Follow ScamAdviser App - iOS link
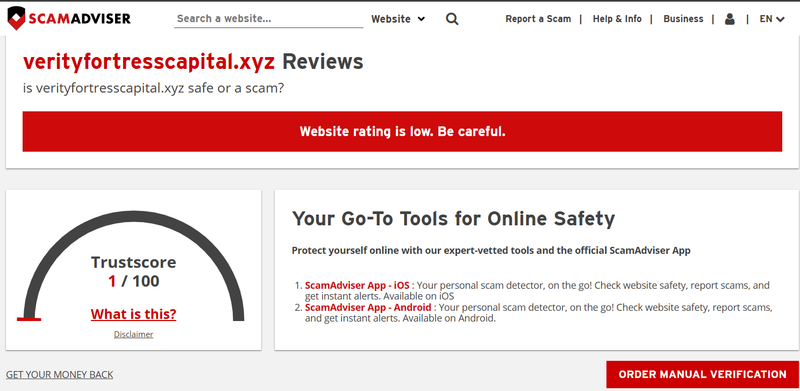This screenshot has width=800, height=391. pos(357,285)
